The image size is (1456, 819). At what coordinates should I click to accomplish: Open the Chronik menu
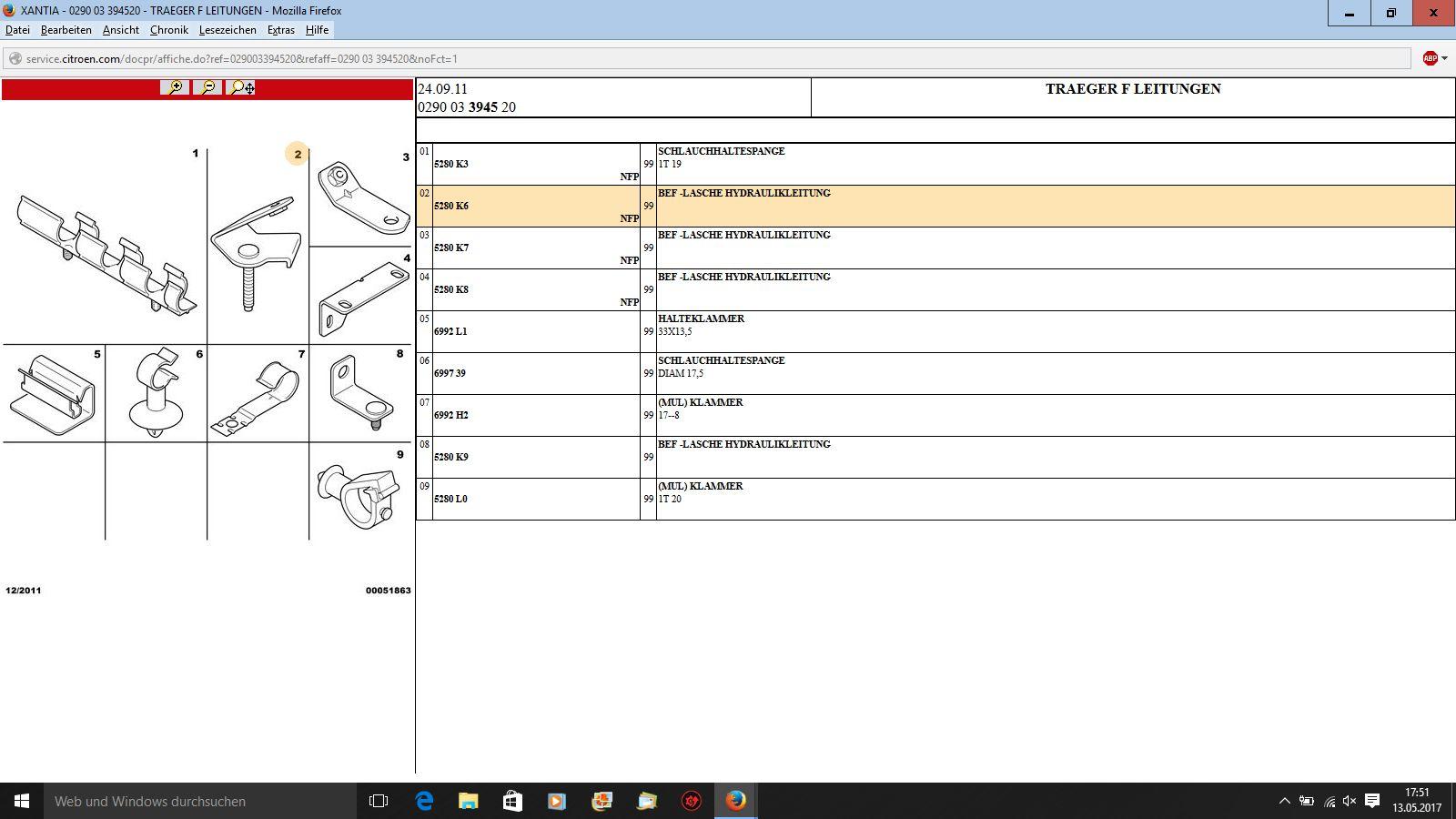point(169,30)
